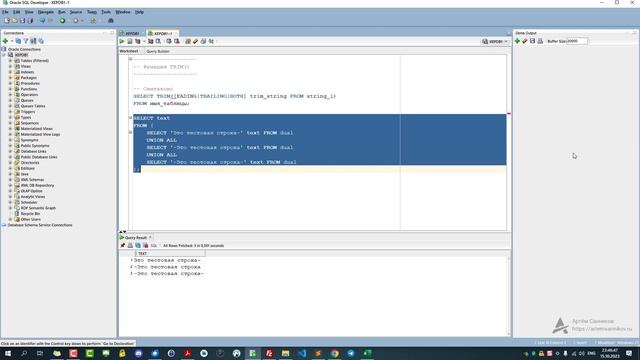The height and width of the screenshot is (360, 640).
Task: Run the statement with the green play icon
Action: tap(122, 41)
